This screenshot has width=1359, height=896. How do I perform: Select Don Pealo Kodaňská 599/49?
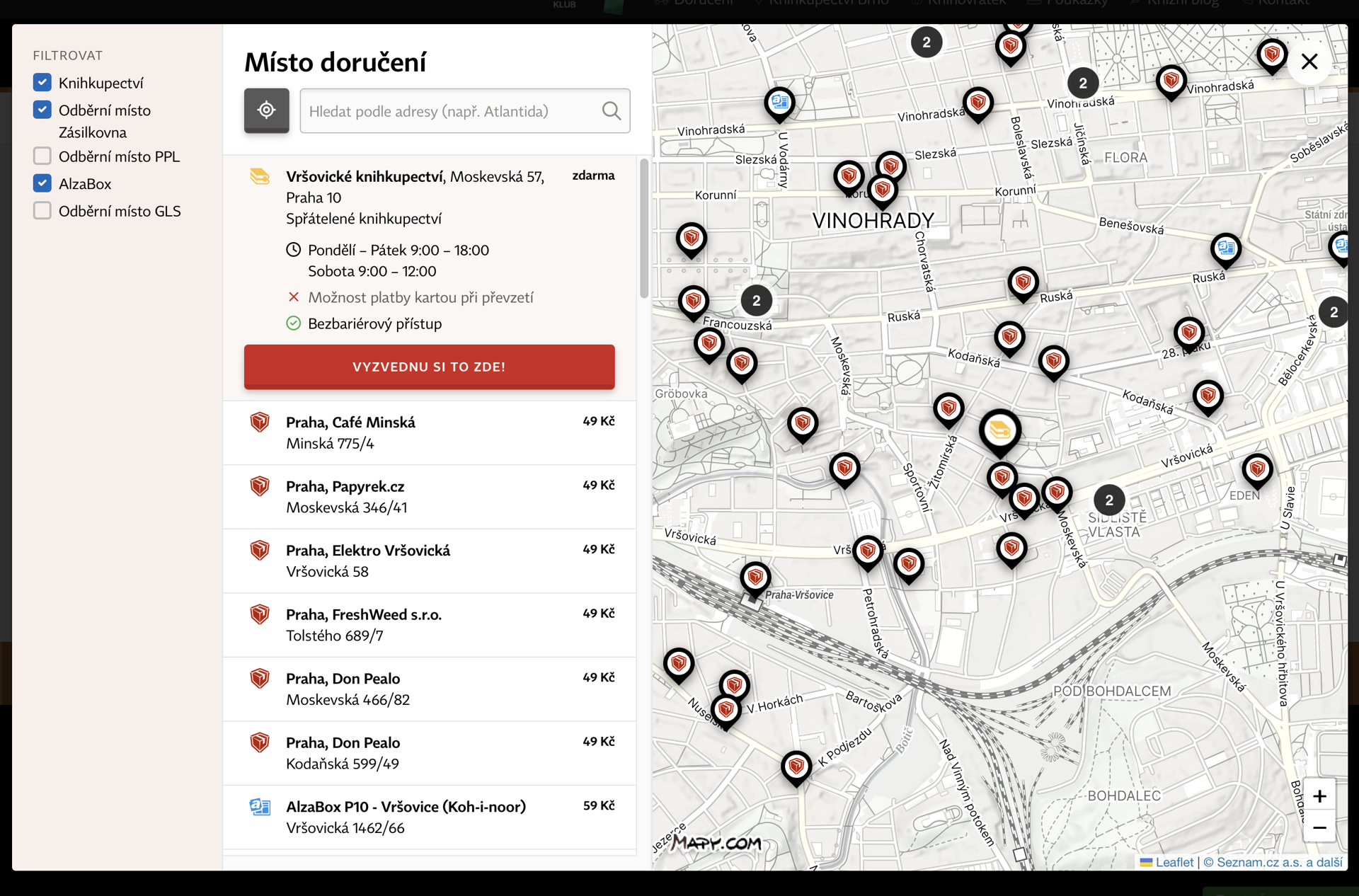coord(429,753)
